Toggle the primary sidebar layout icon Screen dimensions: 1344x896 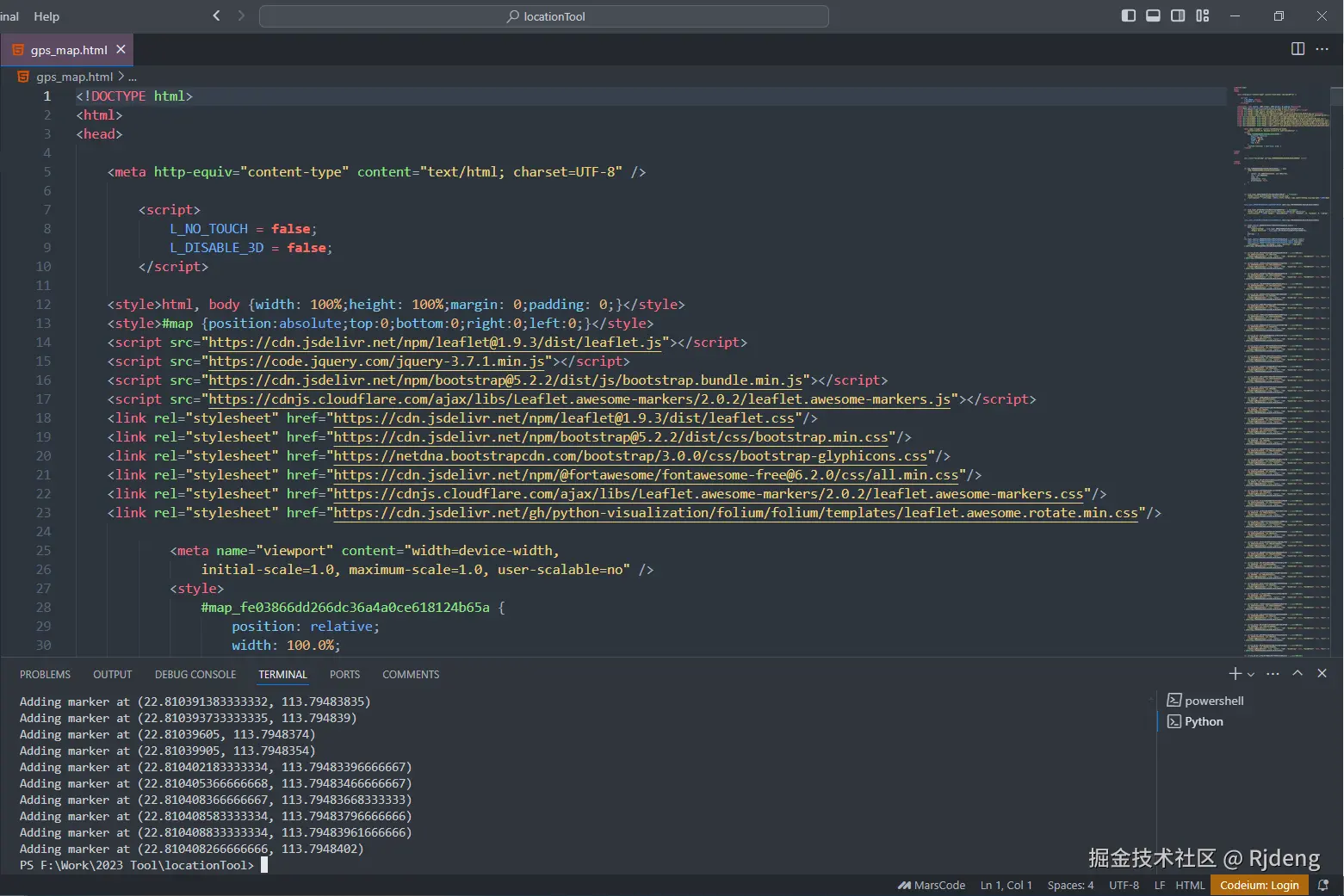click(x=1128, y=15)
